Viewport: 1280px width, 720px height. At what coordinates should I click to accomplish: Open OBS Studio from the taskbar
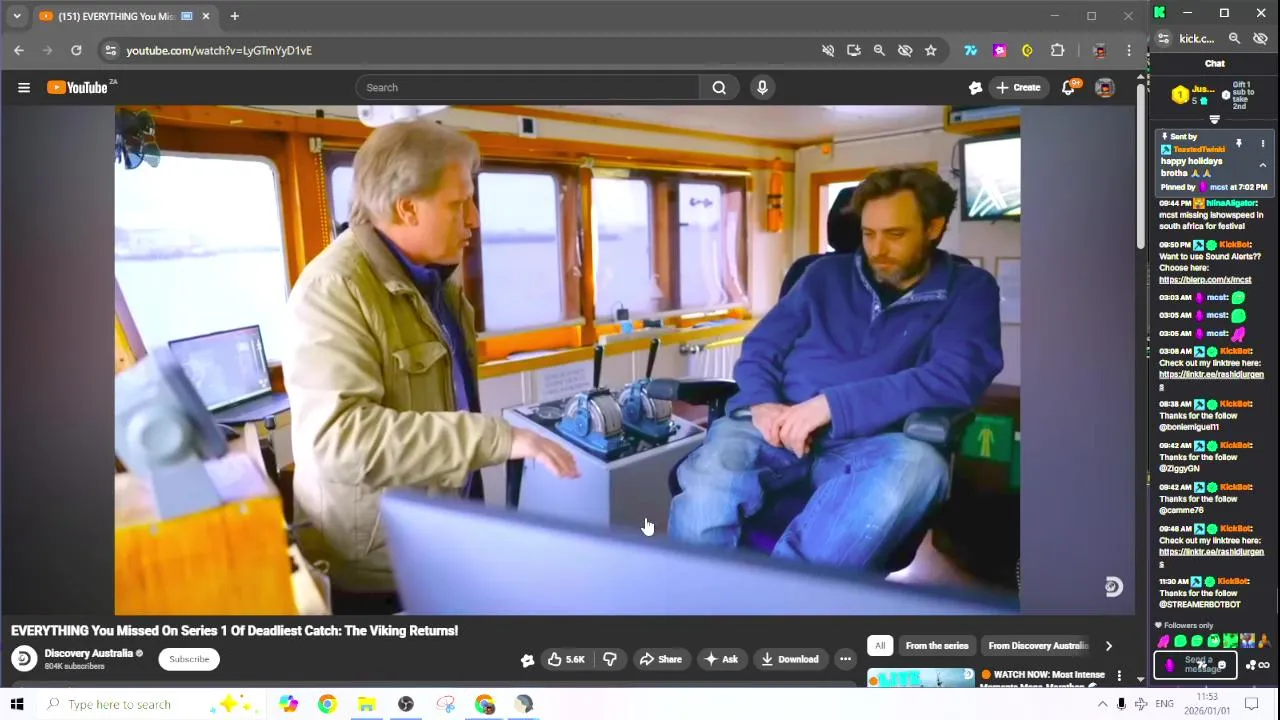tap(406, 704)
